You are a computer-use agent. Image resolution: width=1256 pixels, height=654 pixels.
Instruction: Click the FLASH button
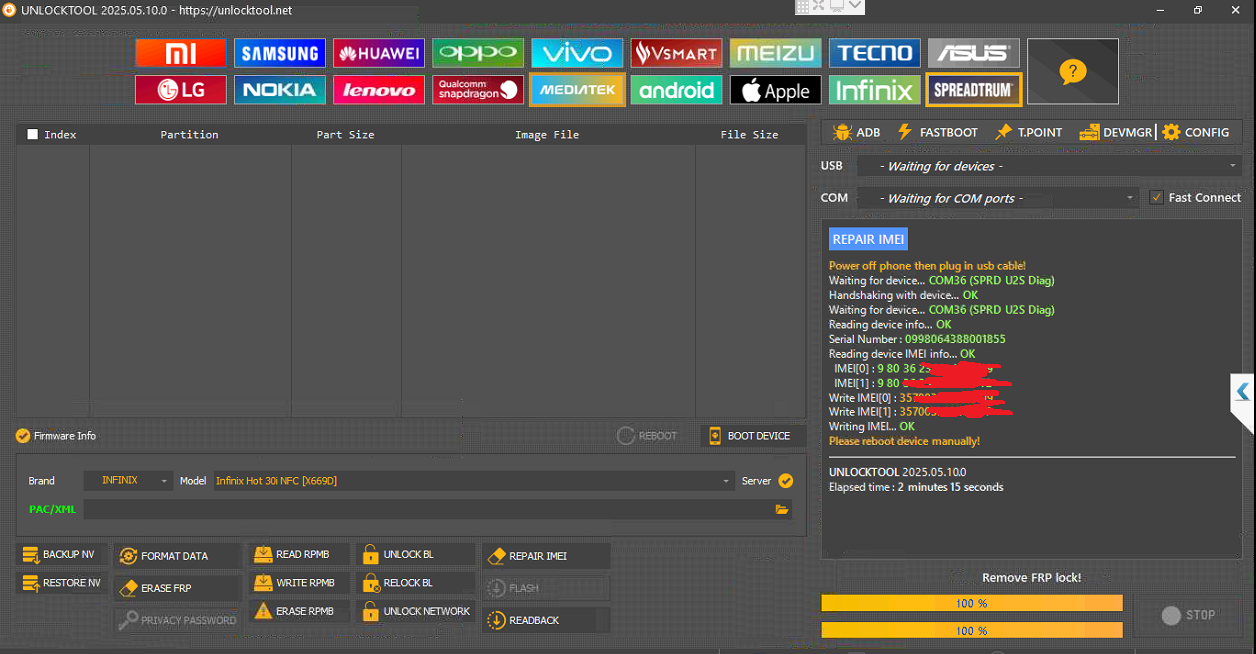point(546,588)
